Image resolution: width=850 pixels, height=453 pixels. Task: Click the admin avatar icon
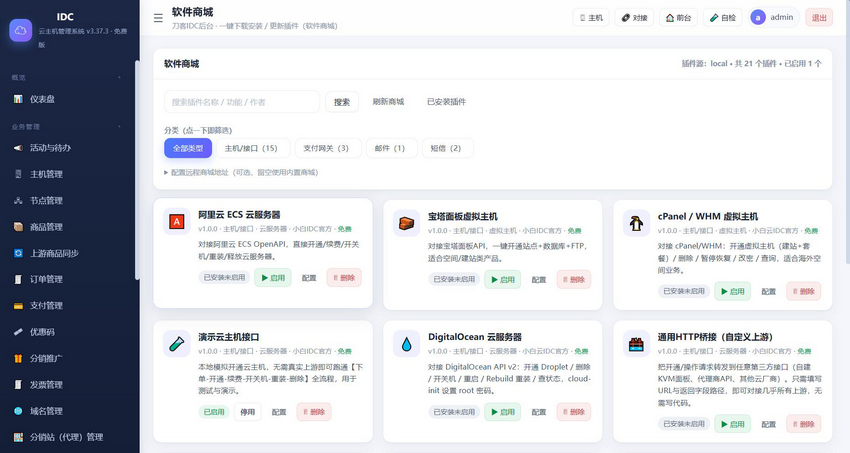(x=757, y=17)
